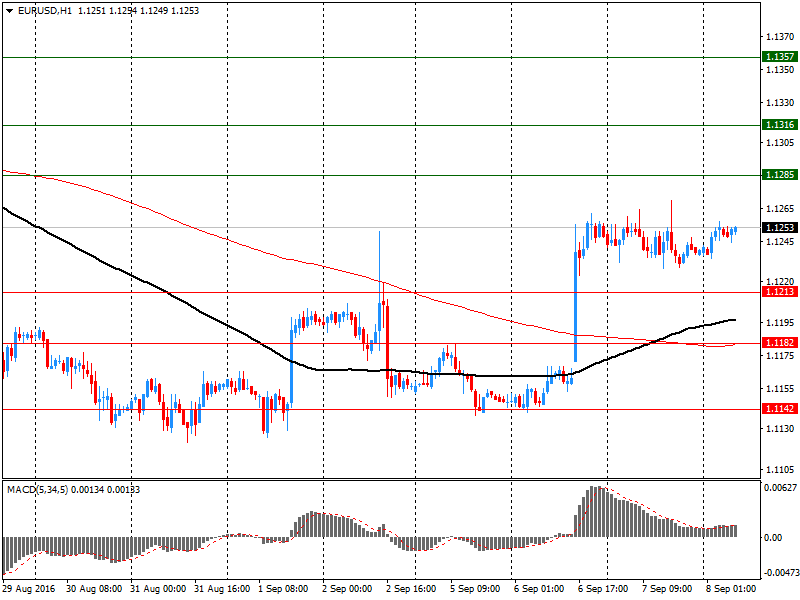800x600 pixels.
Task: Select the 1.1253 current price label
Action: [x=780, y=228]
